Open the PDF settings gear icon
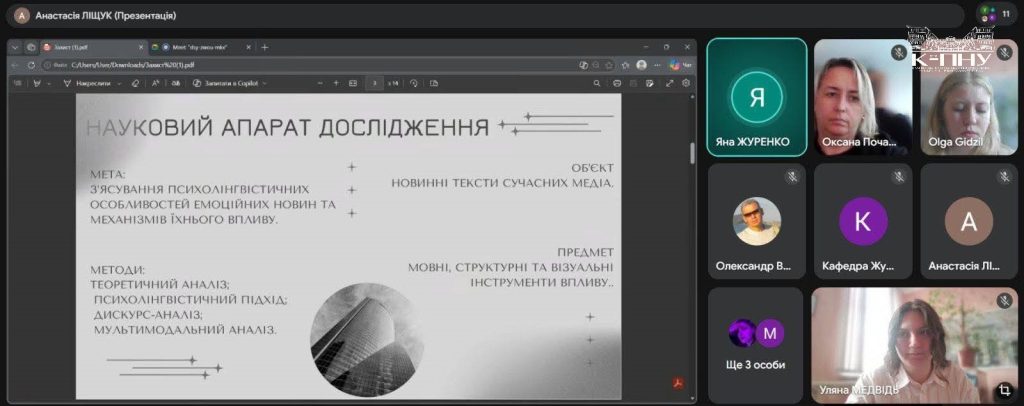This screenshot has width=1024, height=406. pyautogui.click(x=686, y=84)
